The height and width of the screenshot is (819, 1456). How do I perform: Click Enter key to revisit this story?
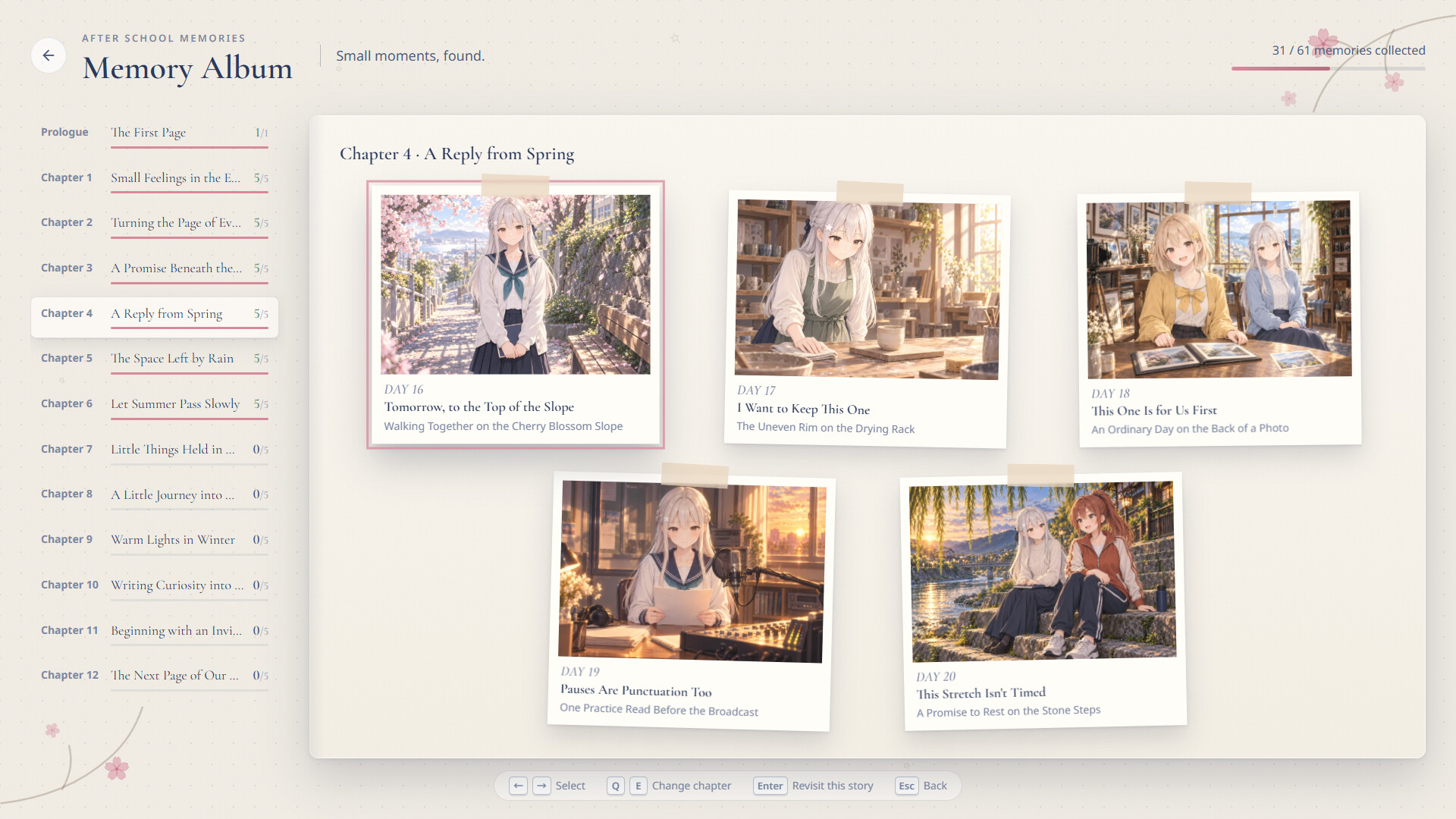coord(770,786)
